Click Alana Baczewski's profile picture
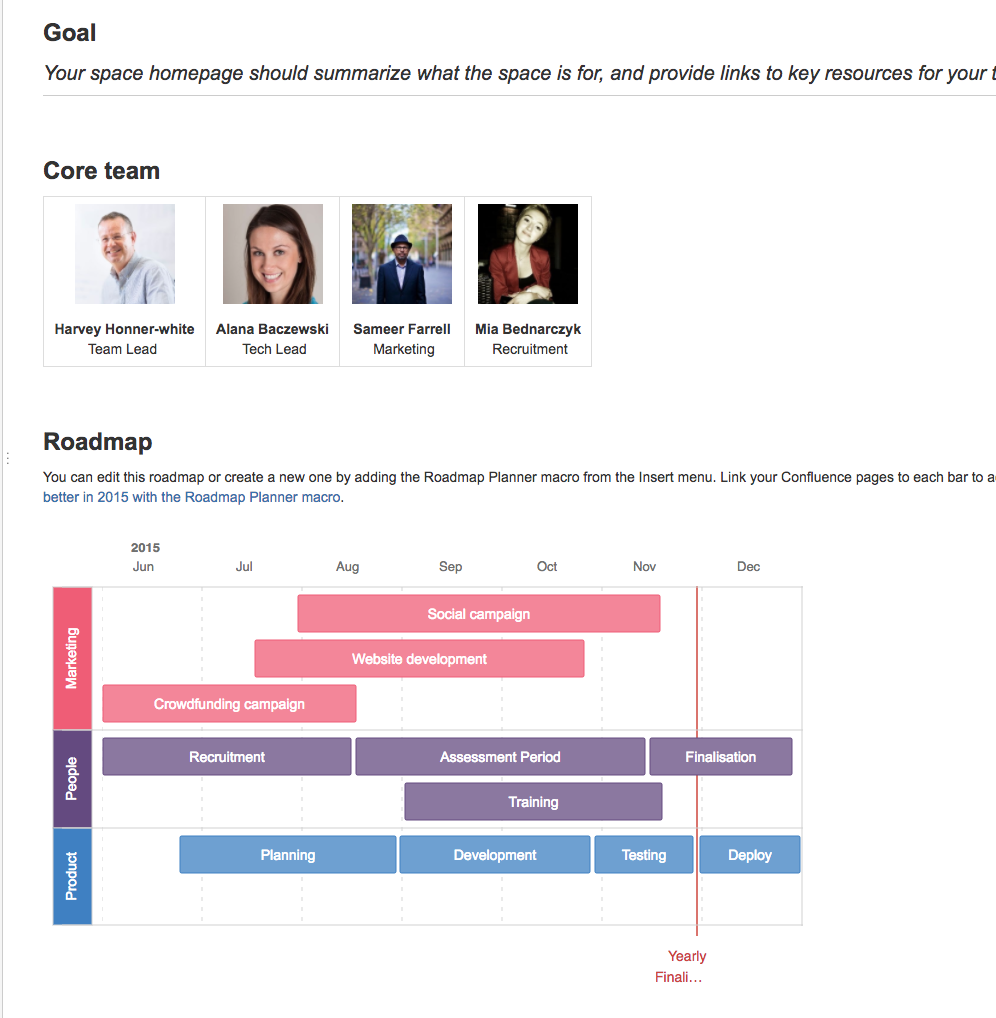This screenshot has height=1018, width=996. tap(273, 254)
